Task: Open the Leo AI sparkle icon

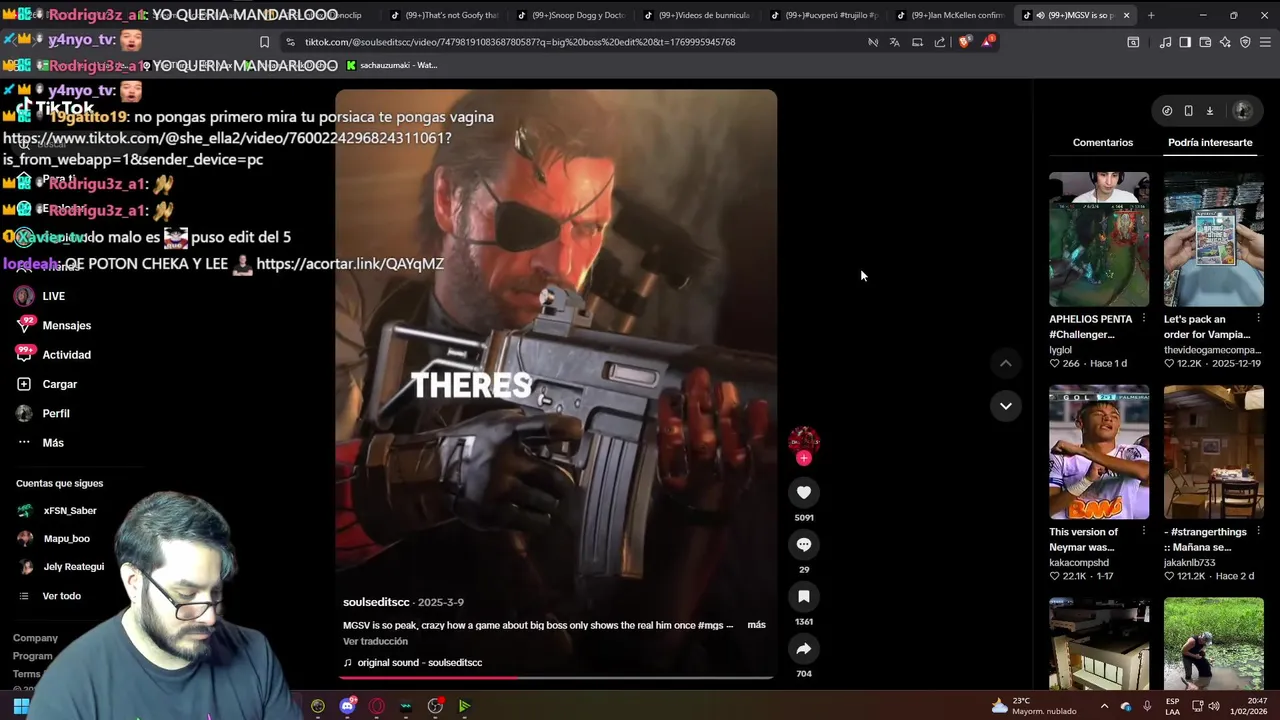Action: 1225,42
